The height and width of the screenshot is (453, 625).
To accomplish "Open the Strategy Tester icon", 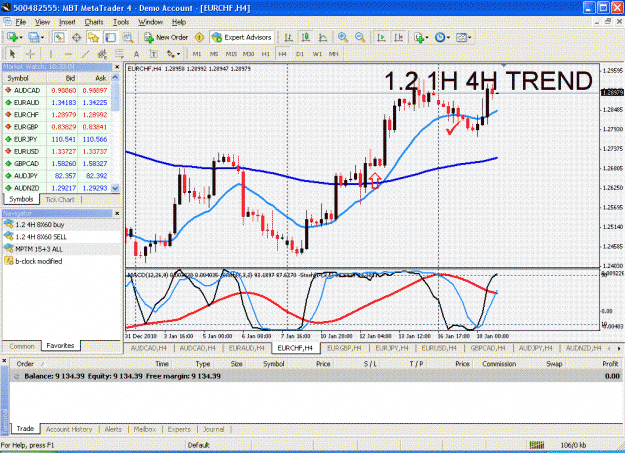I will (x=128, y=37).
